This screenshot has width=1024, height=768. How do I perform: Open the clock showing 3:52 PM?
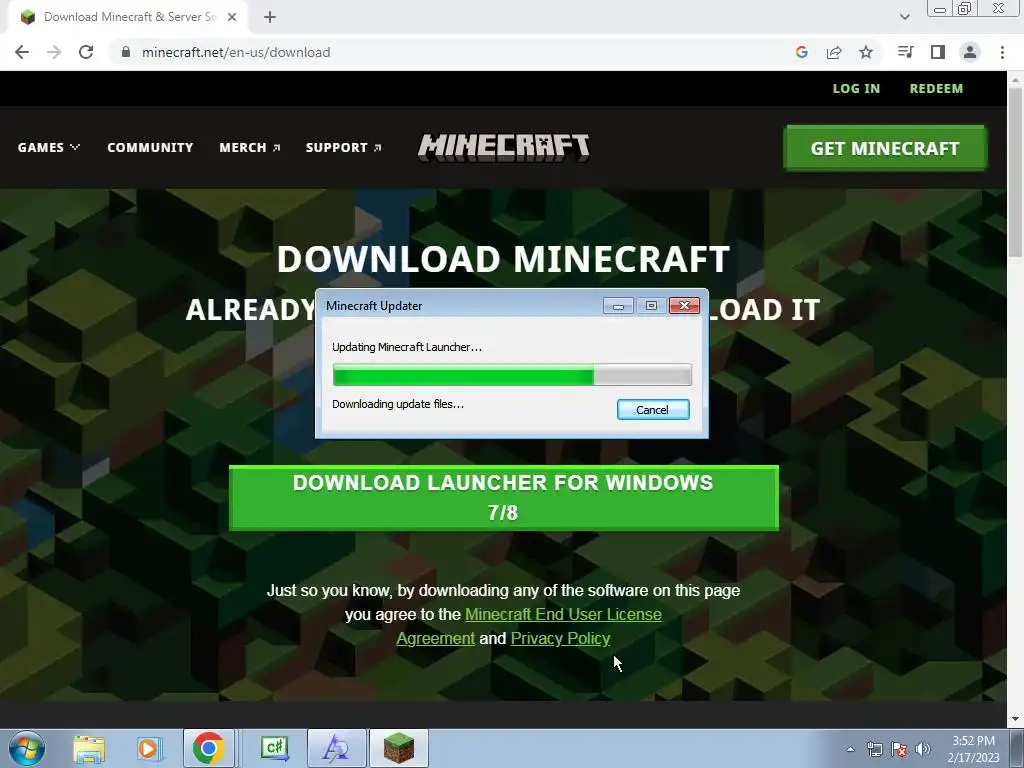974,749
